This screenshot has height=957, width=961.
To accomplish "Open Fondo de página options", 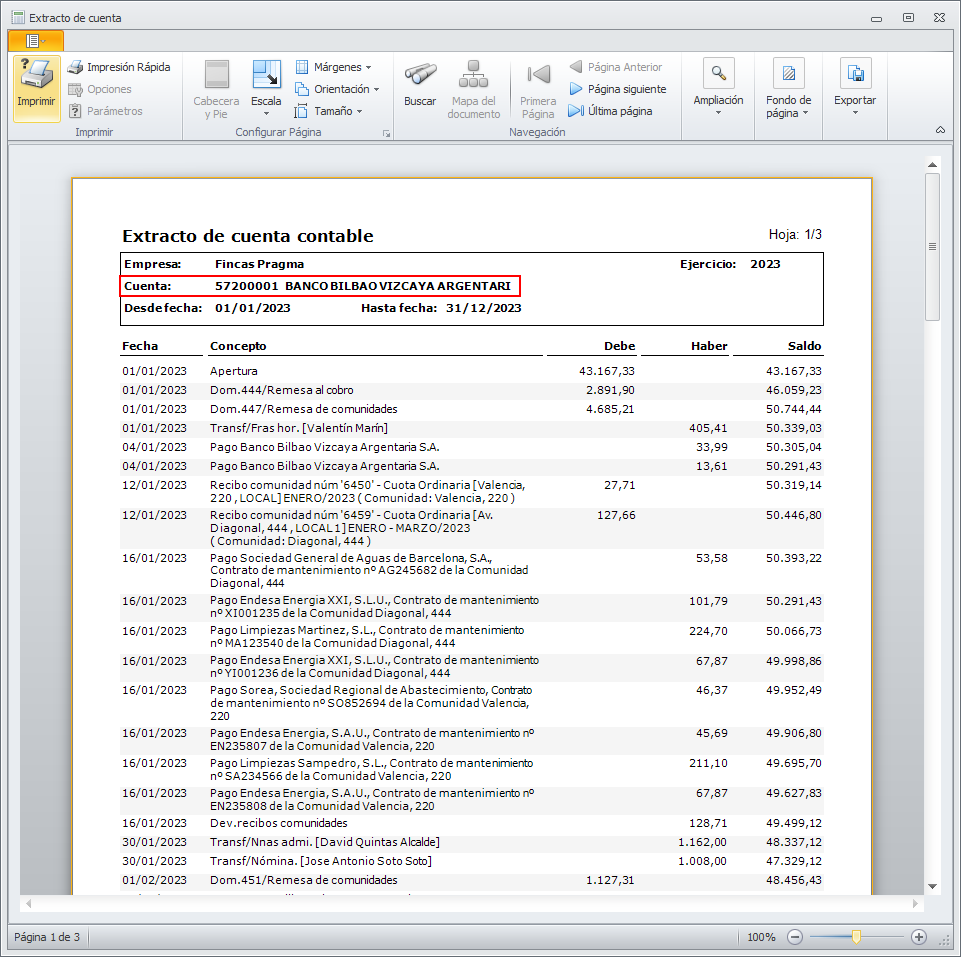I will point(788,73).
